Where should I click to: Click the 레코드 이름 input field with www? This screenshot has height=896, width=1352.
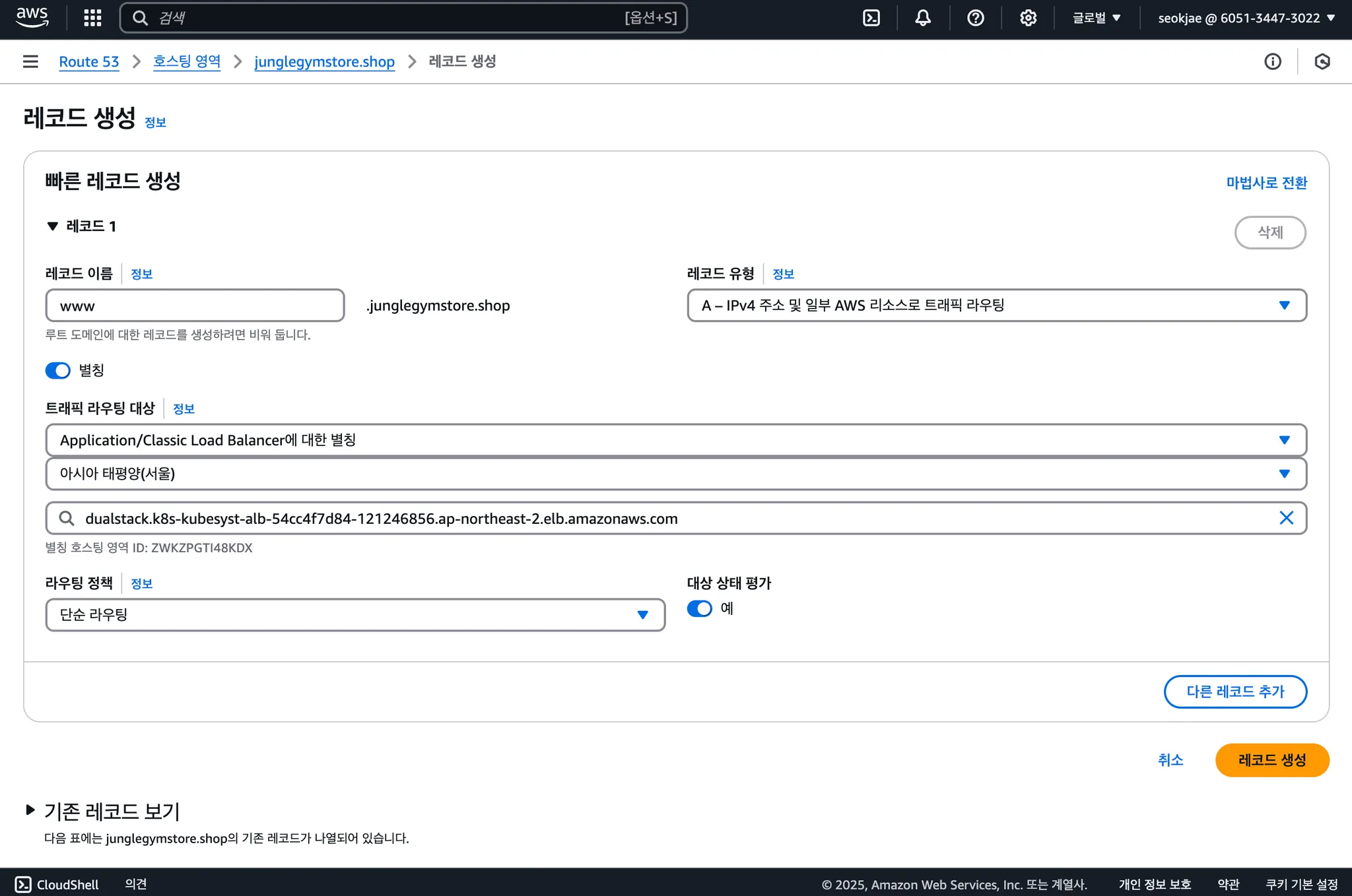pos(195,305)
